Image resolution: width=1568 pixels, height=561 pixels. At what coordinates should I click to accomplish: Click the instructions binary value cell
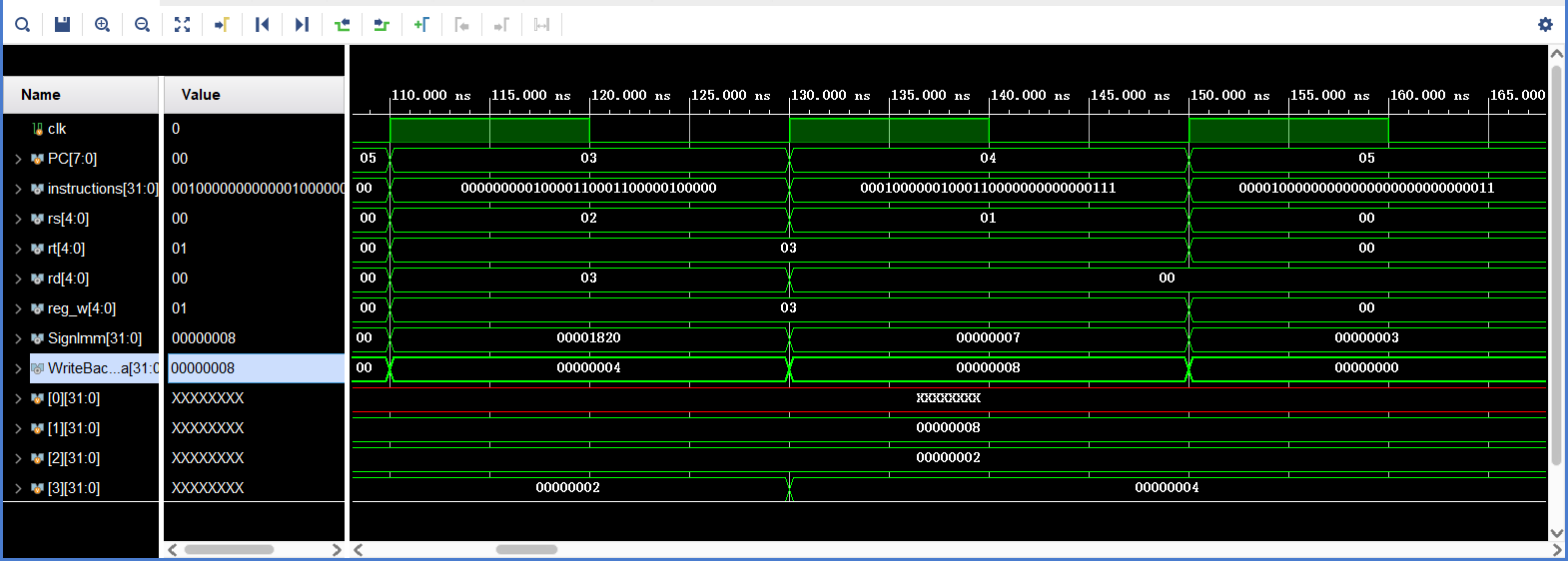pyautogui.click(x=256, y=189)
